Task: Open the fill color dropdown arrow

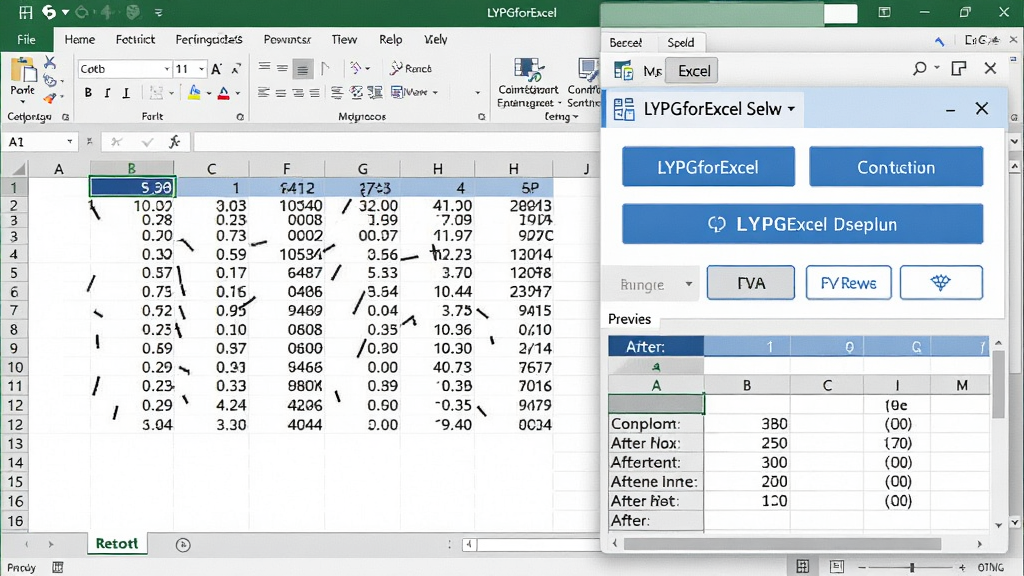Action: (208, 93)
